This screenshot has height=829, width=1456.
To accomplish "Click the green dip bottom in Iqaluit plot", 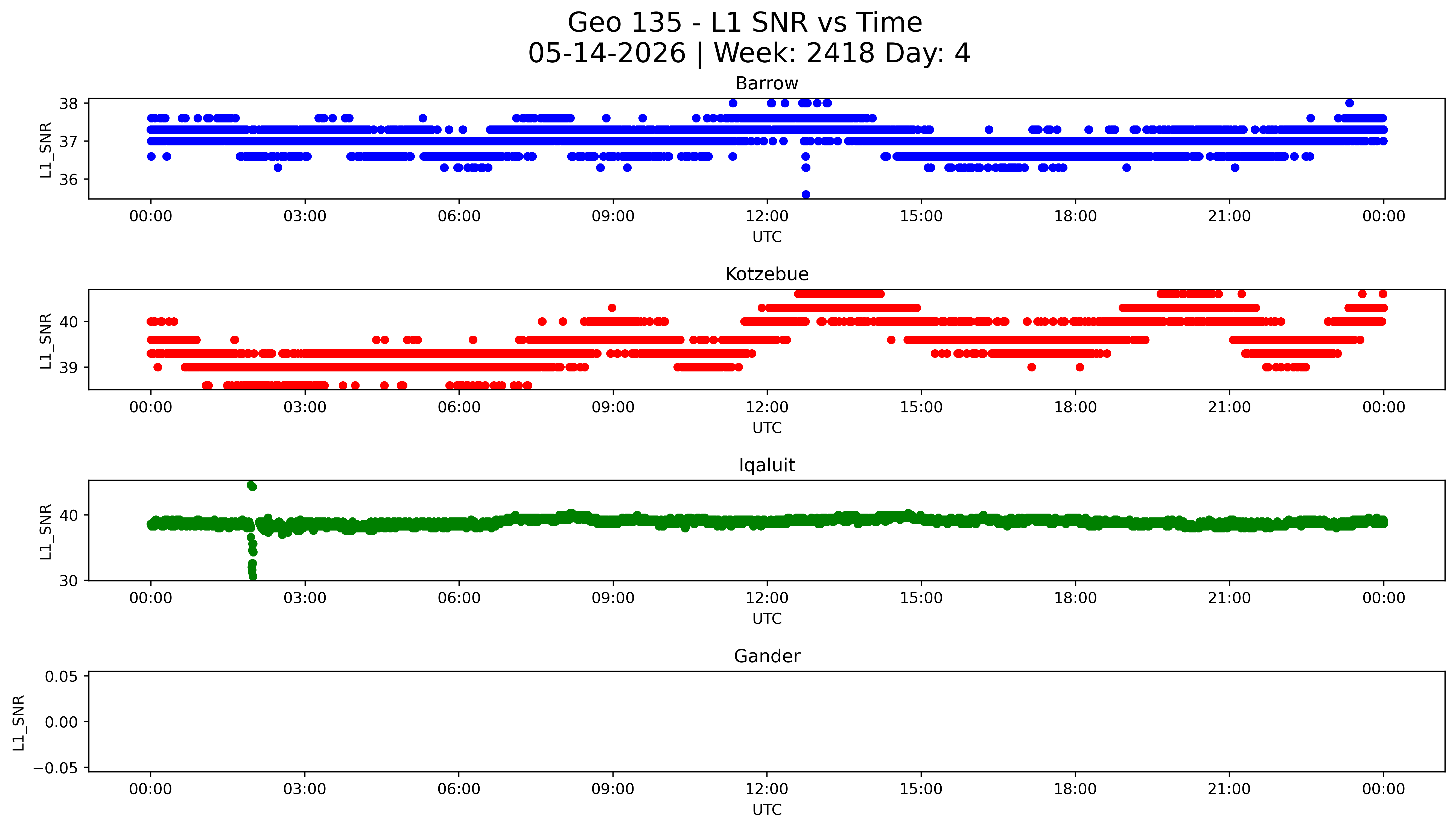I will 253,576.
